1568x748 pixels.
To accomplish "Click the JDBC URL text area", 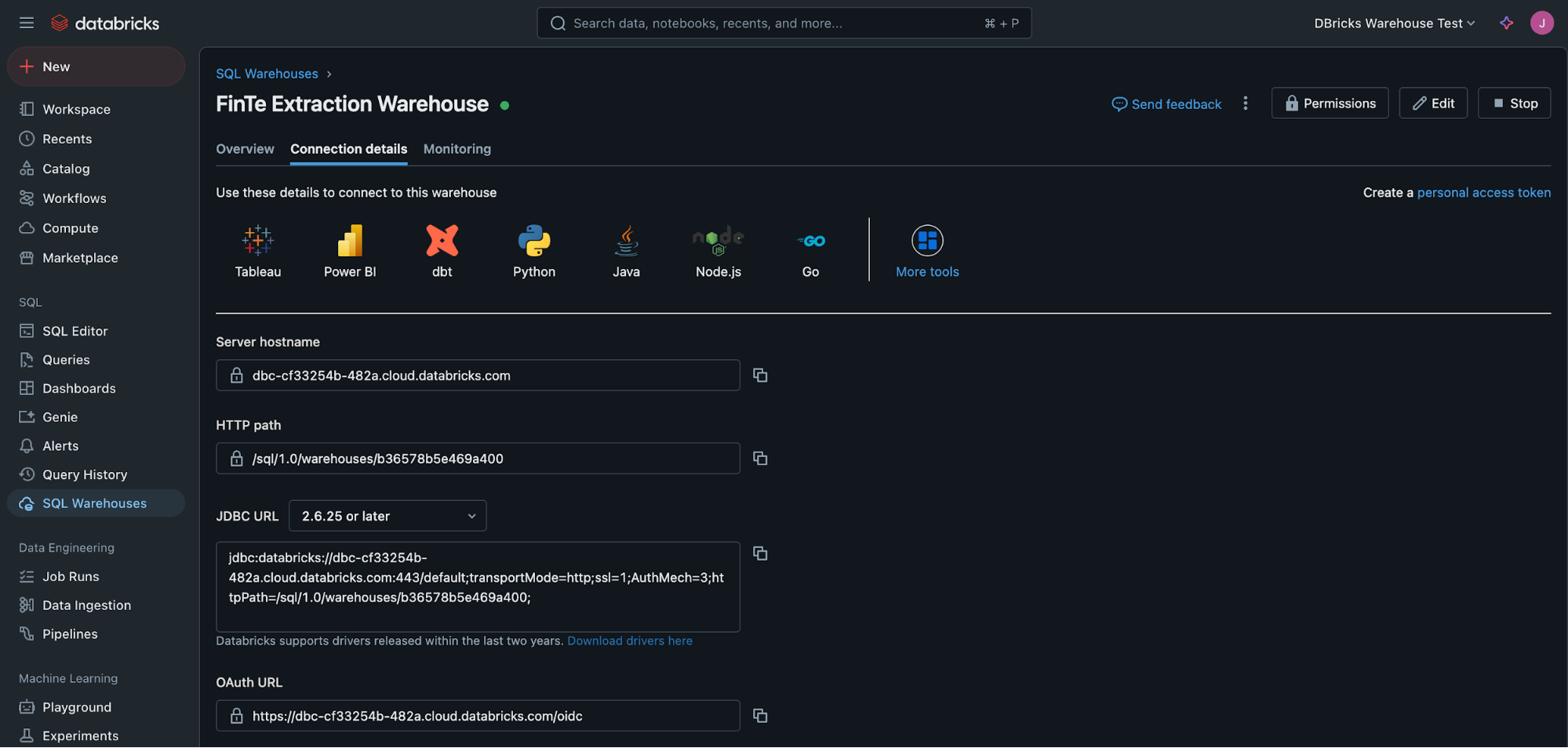I will pos(478,586).
